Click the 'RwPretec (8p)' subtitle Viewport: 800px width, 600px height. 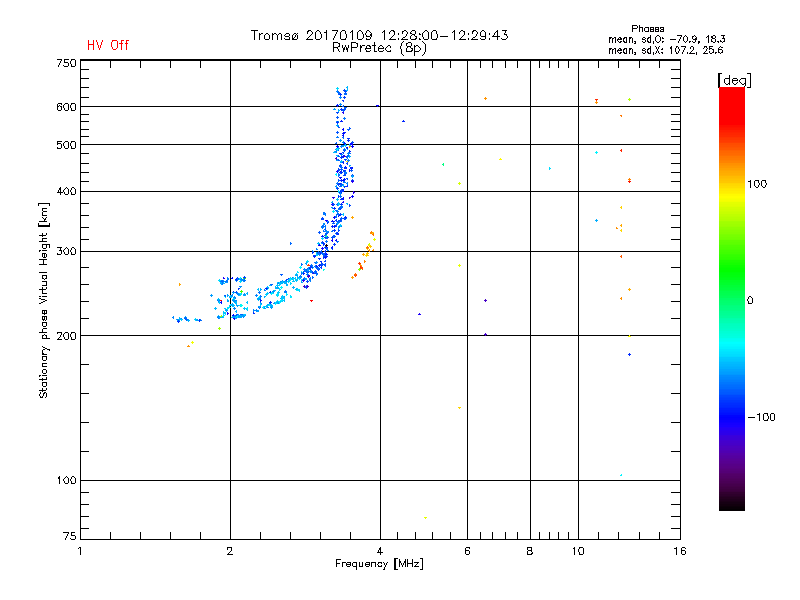[379, 48]
